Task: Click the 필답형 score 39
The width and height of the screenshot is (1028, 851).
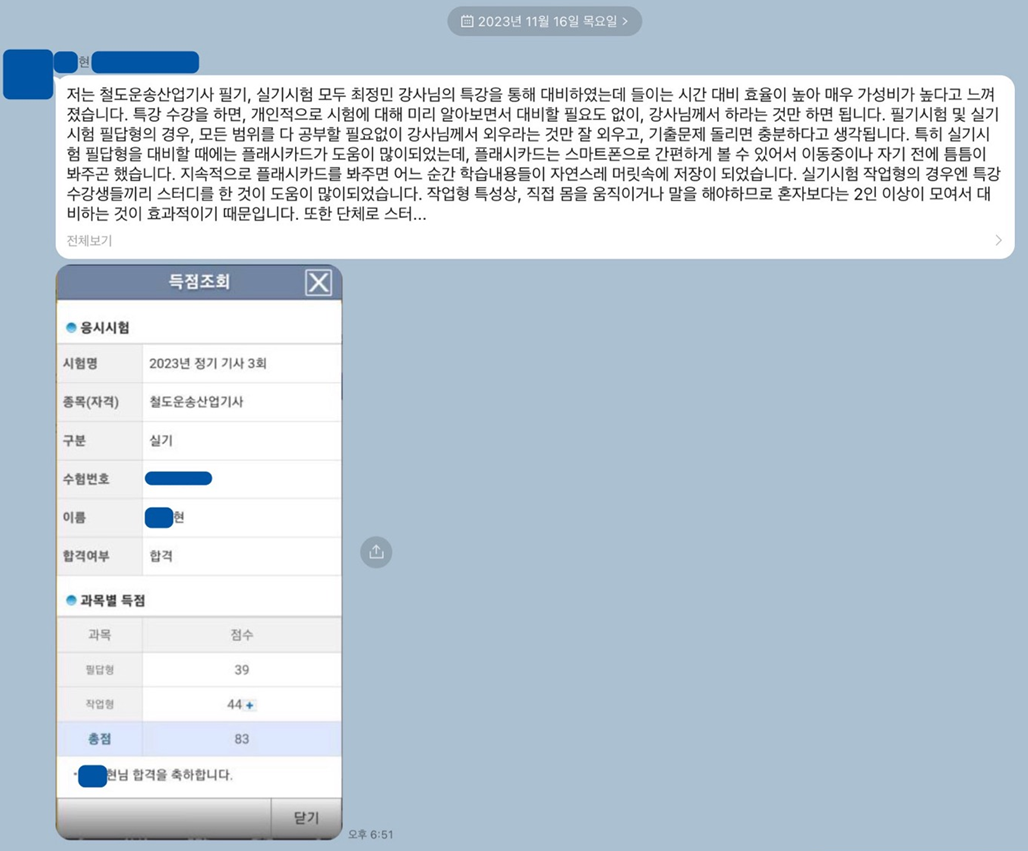Action: click(x=242, y=669)
